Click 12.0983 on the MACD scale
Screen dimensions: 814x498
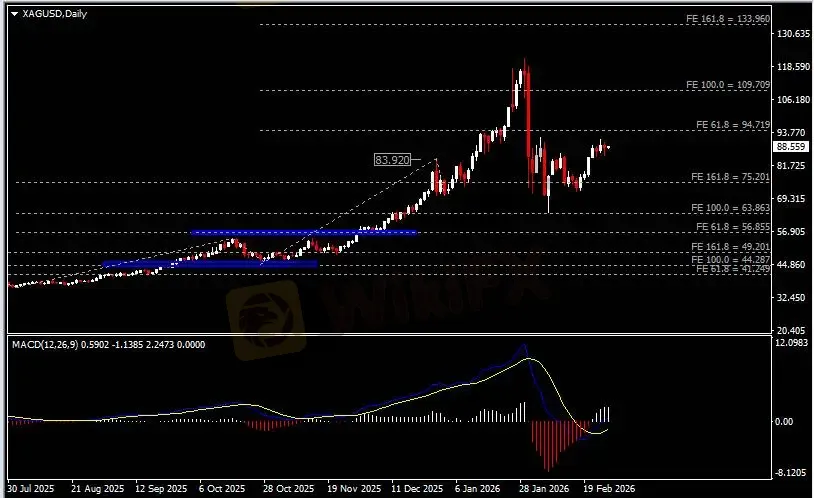click(791, 343)
